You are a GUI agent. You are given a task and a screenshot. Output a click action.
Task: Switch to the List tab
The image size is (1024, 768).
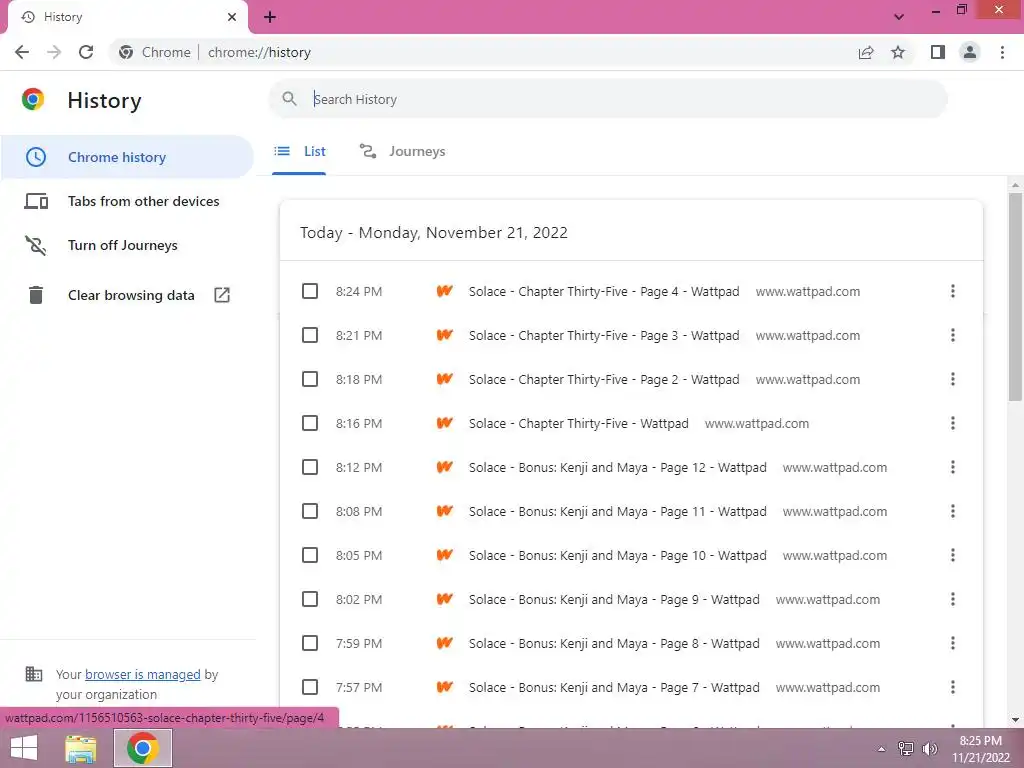[x=299, y=152]
